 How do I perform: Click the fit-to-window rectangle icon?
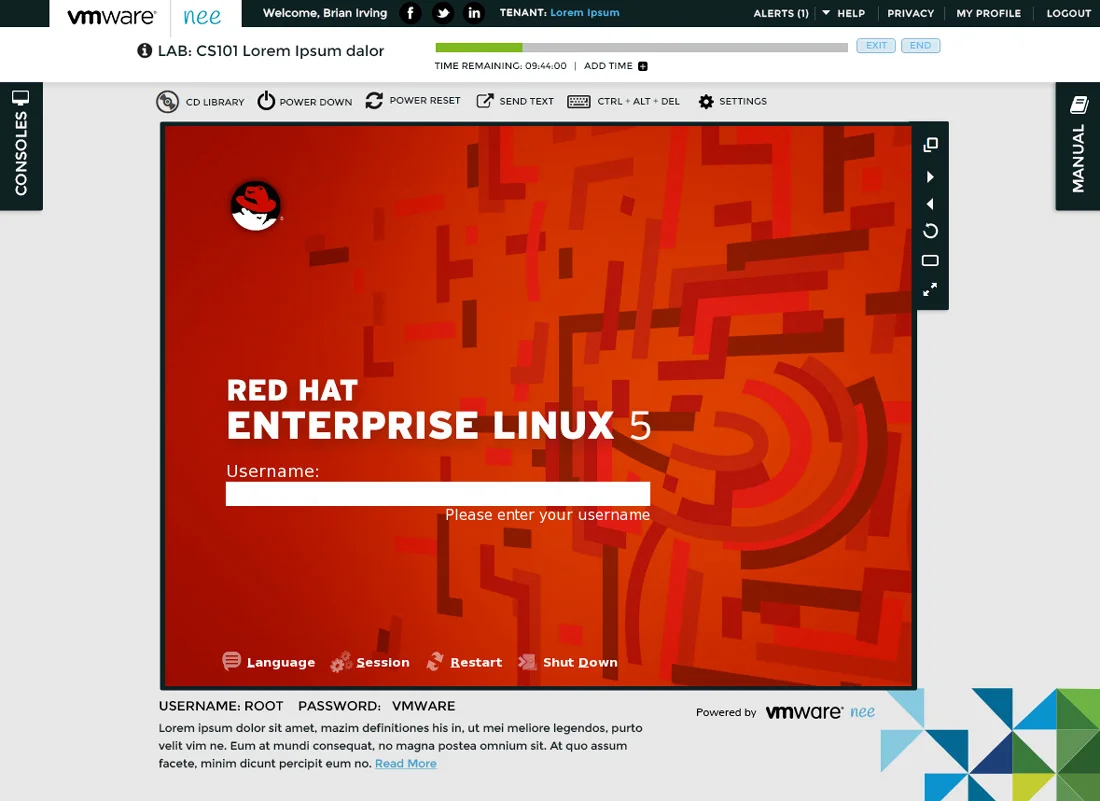[930, 261]
